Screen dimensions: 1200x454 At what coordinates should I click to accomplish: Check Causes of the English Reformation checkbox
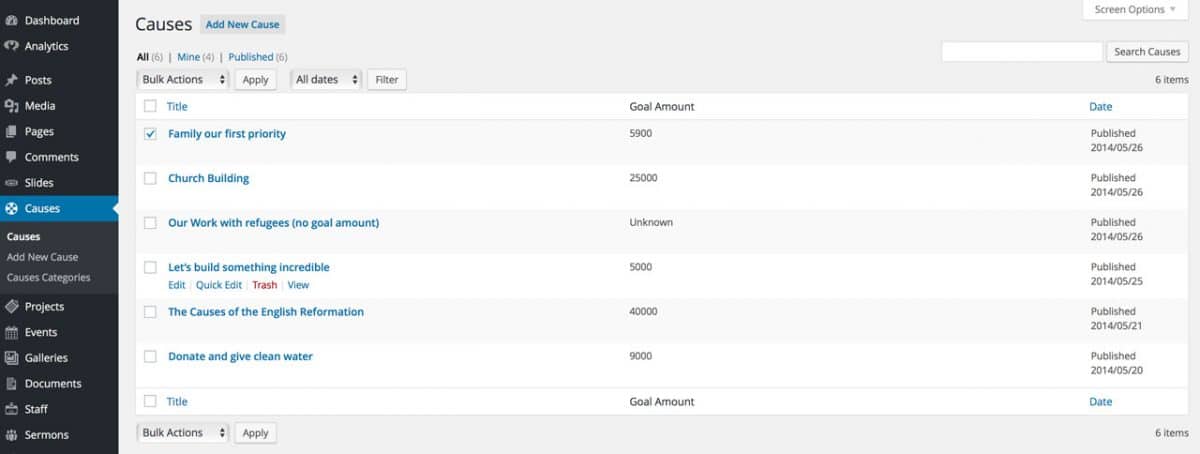150,312
